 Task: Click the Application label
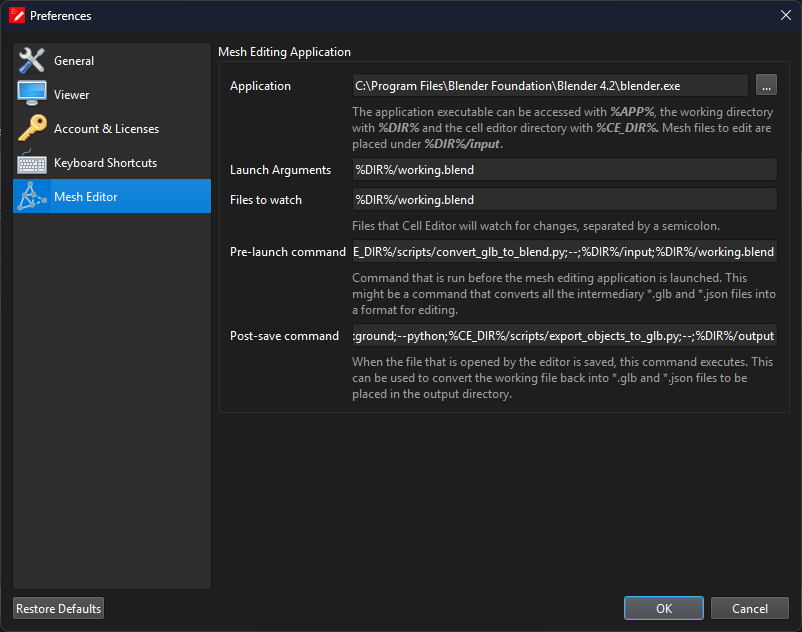(260, 86)
